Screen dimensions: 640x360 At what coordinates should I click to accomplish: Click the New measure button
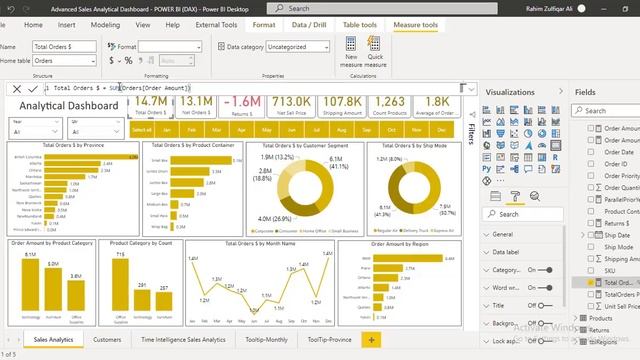tap(351, 52)
